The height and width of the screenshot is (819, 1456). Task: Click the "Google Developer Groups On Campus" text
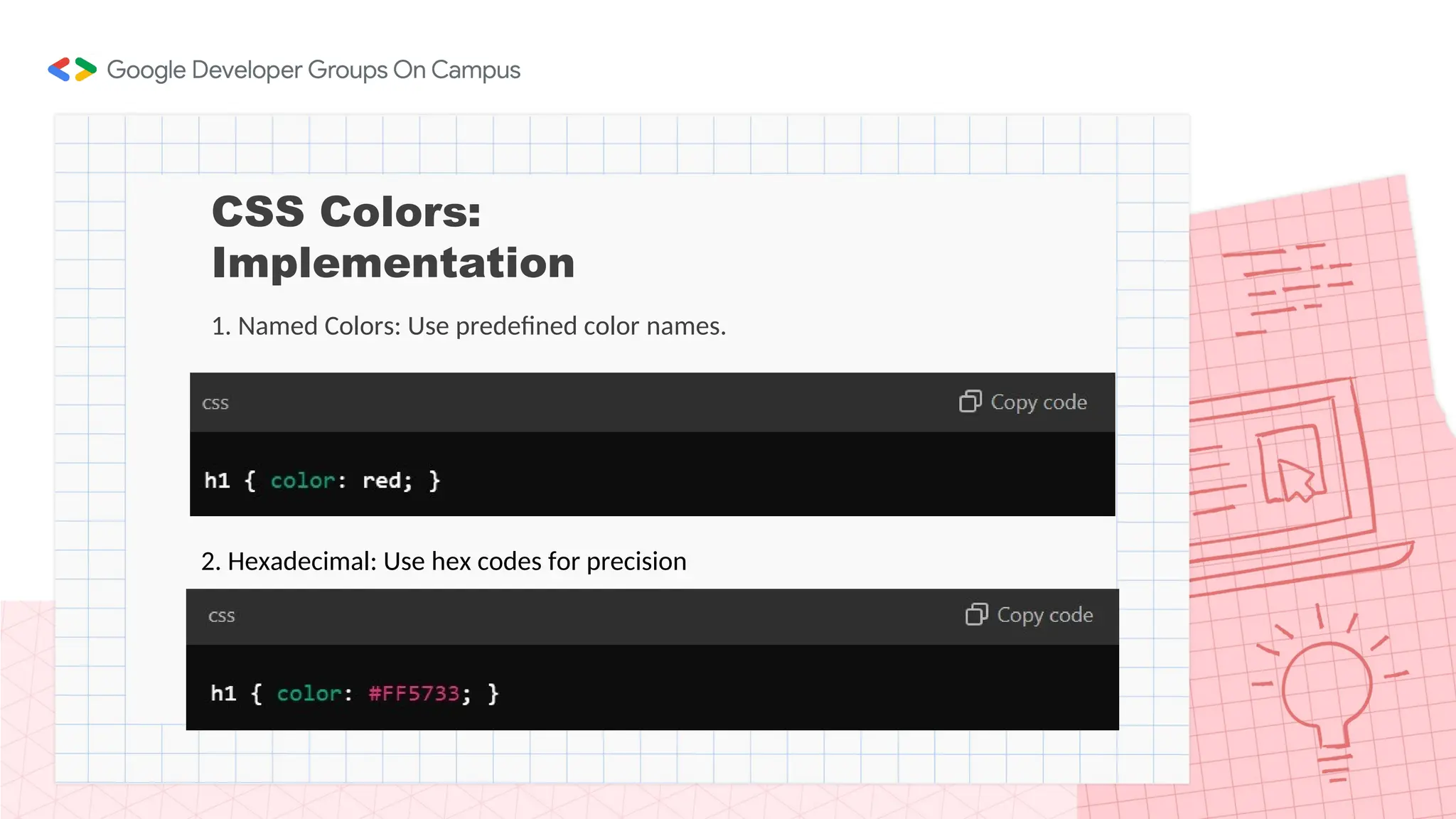(x=314, y=70)
